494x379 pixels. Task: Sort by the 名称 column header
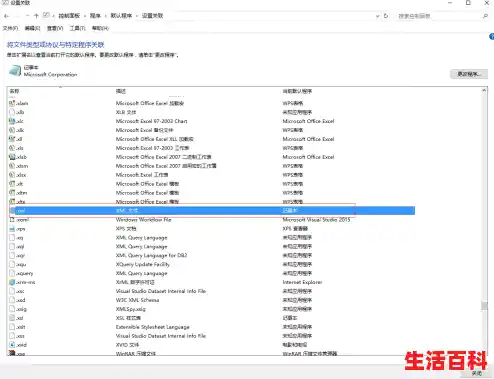click(x=14, y=91)
